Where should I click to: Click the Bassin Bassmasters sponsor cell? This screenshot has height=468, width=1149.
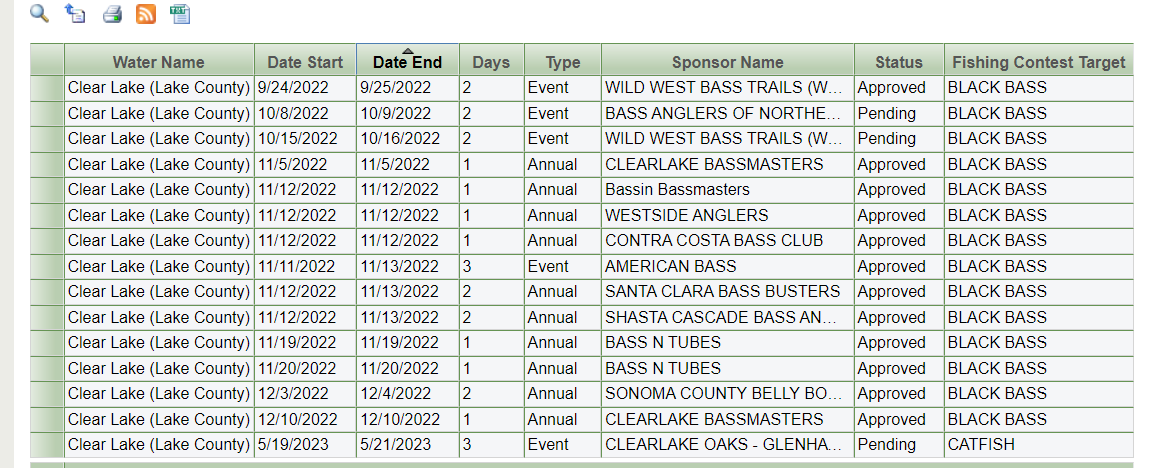677,190
